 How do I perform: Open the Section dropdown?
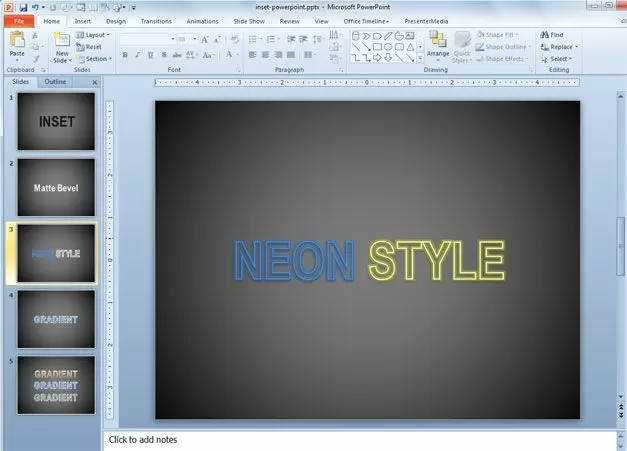[x=94, y=59]
